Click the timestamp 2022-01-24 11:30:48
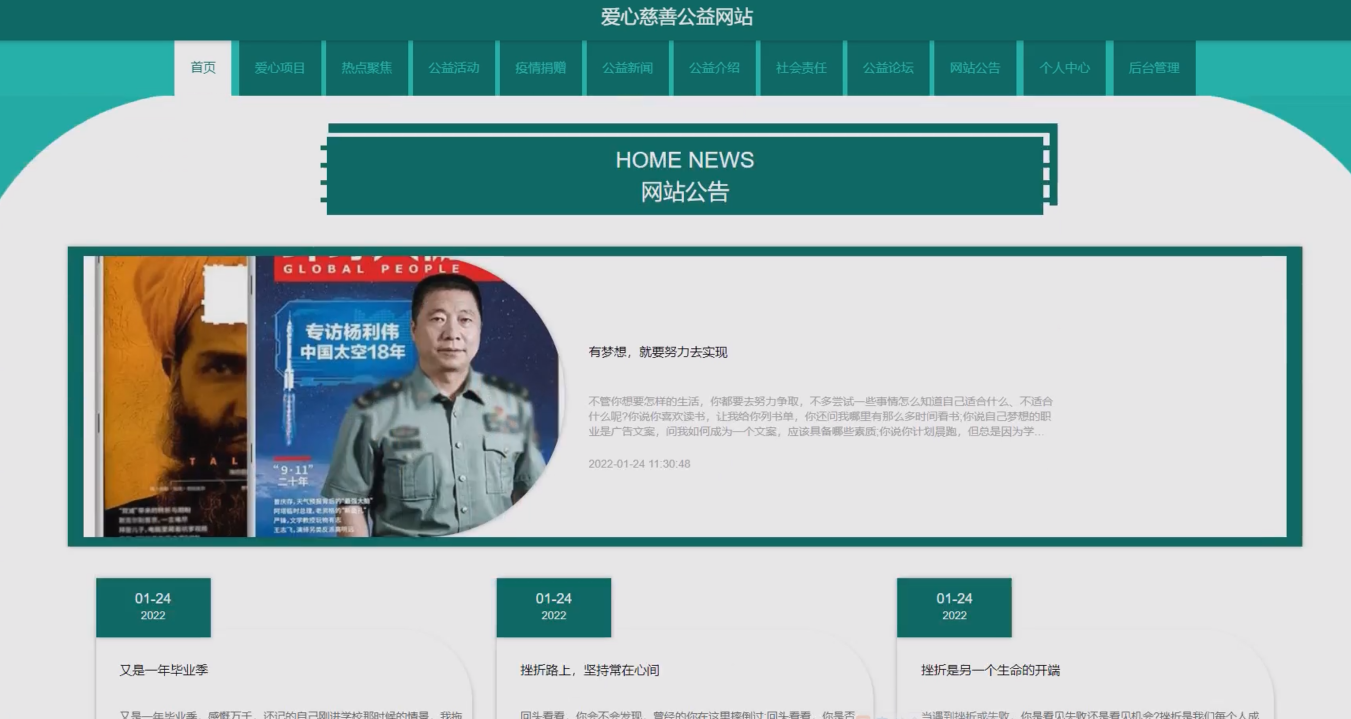1351x719 pixels. click(x=639, y=464)
